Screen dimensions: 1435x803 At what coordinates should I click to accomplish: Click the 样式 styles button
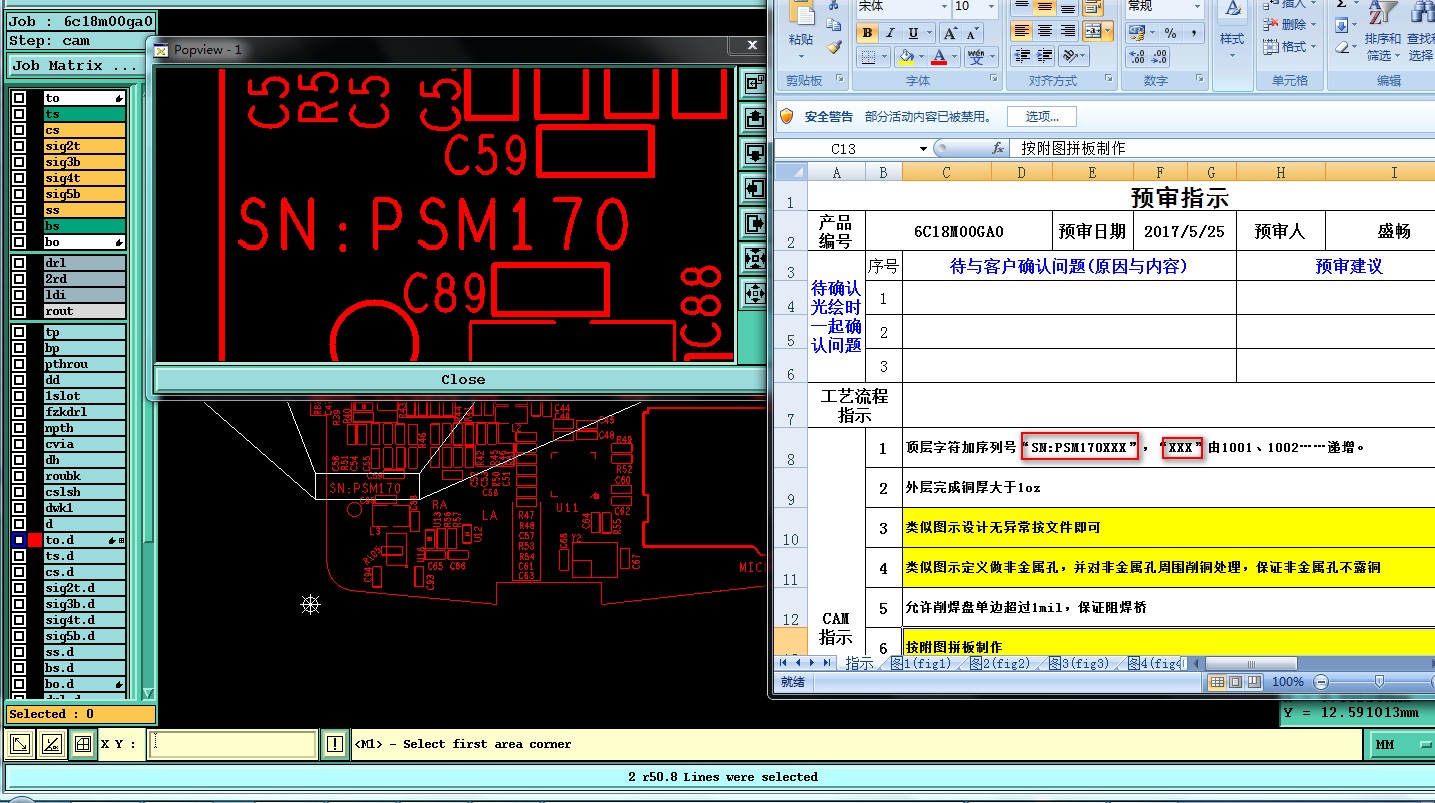(1232, 30)
